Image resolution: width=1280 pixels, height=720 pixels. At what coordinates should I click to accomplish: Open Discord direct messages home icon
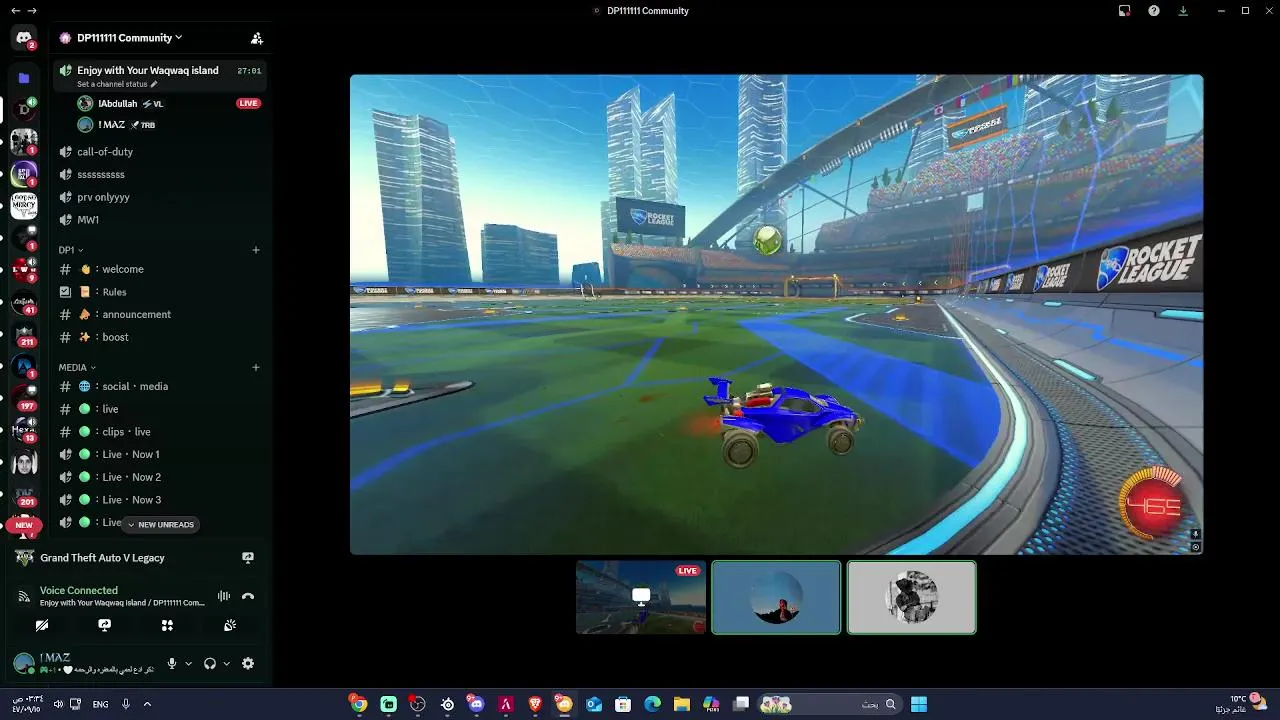click(24, 38)
